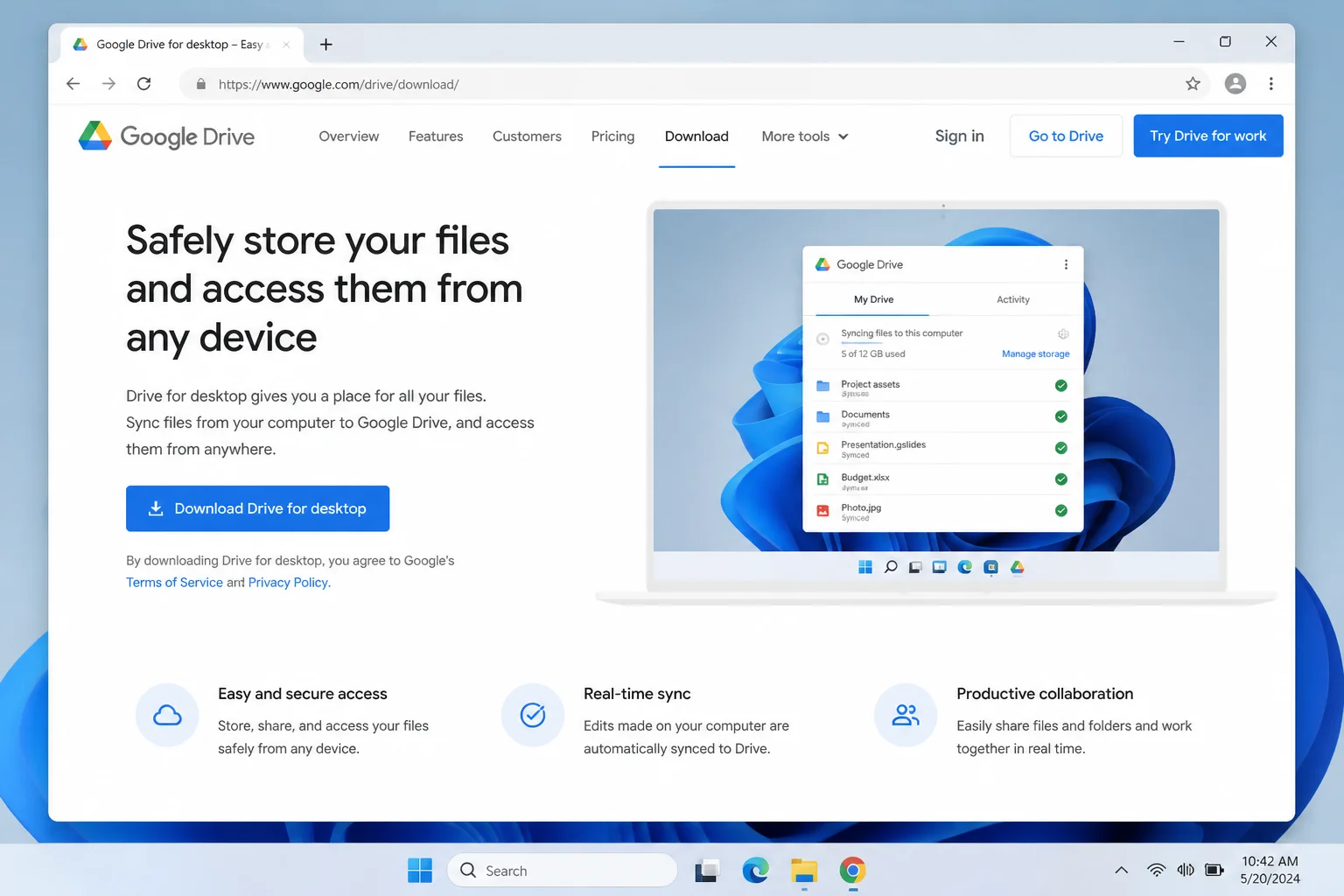Click the Windows taskbar Search box
1344x896 pixels.
click(562, 871)
